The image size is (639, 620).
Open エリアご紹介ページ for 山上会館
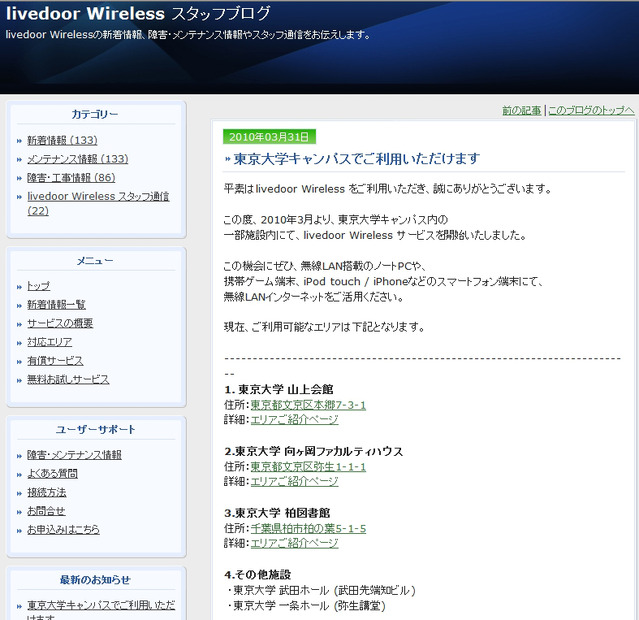[294, 419]
